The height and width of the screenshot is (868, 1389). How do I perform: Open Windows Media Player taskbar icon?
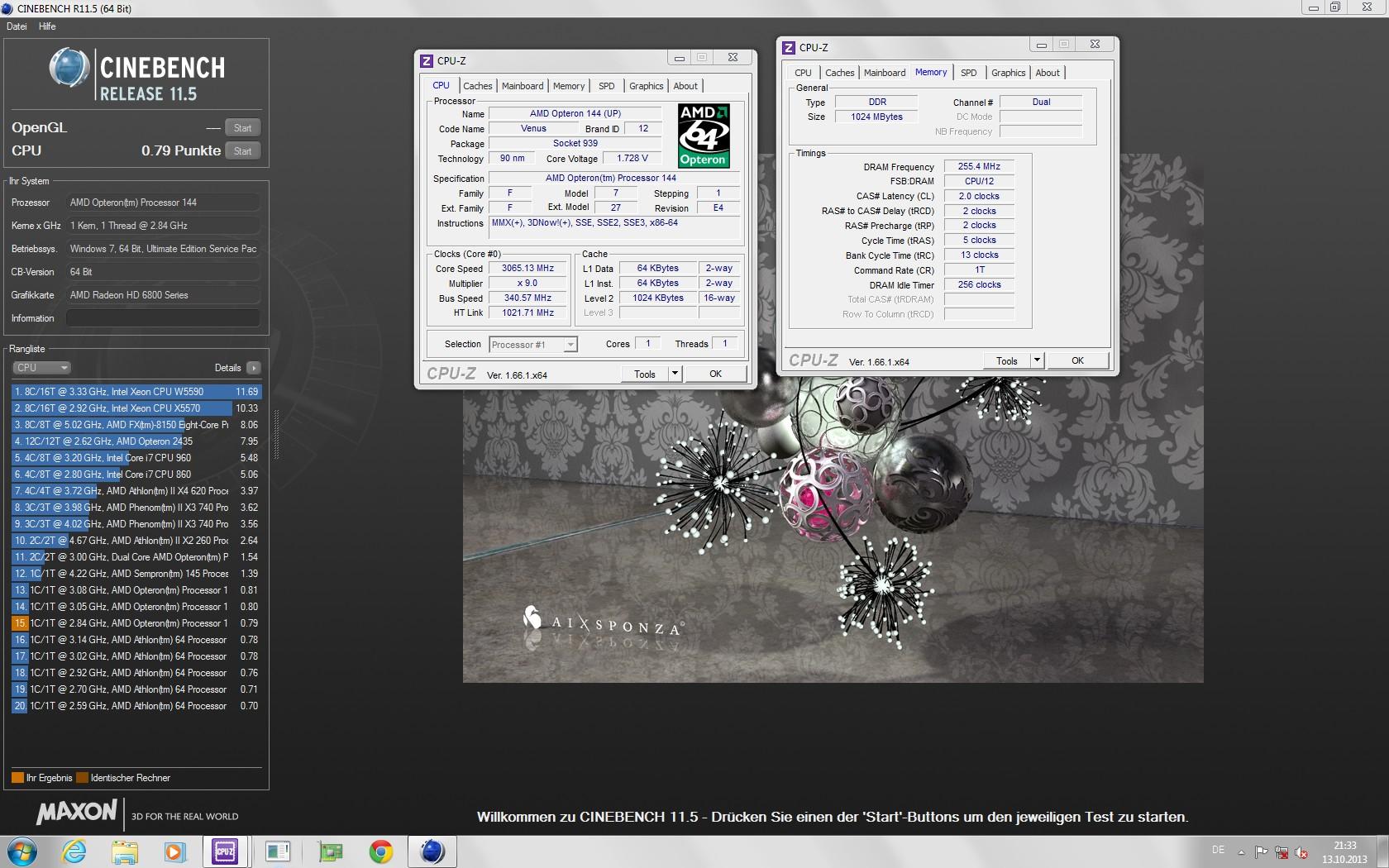175,851
